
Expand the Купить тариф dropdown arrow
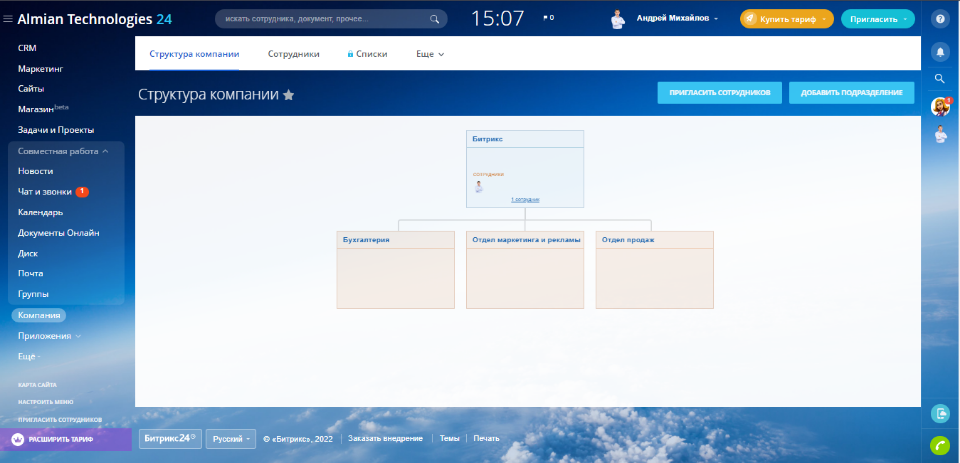point(824,19)
